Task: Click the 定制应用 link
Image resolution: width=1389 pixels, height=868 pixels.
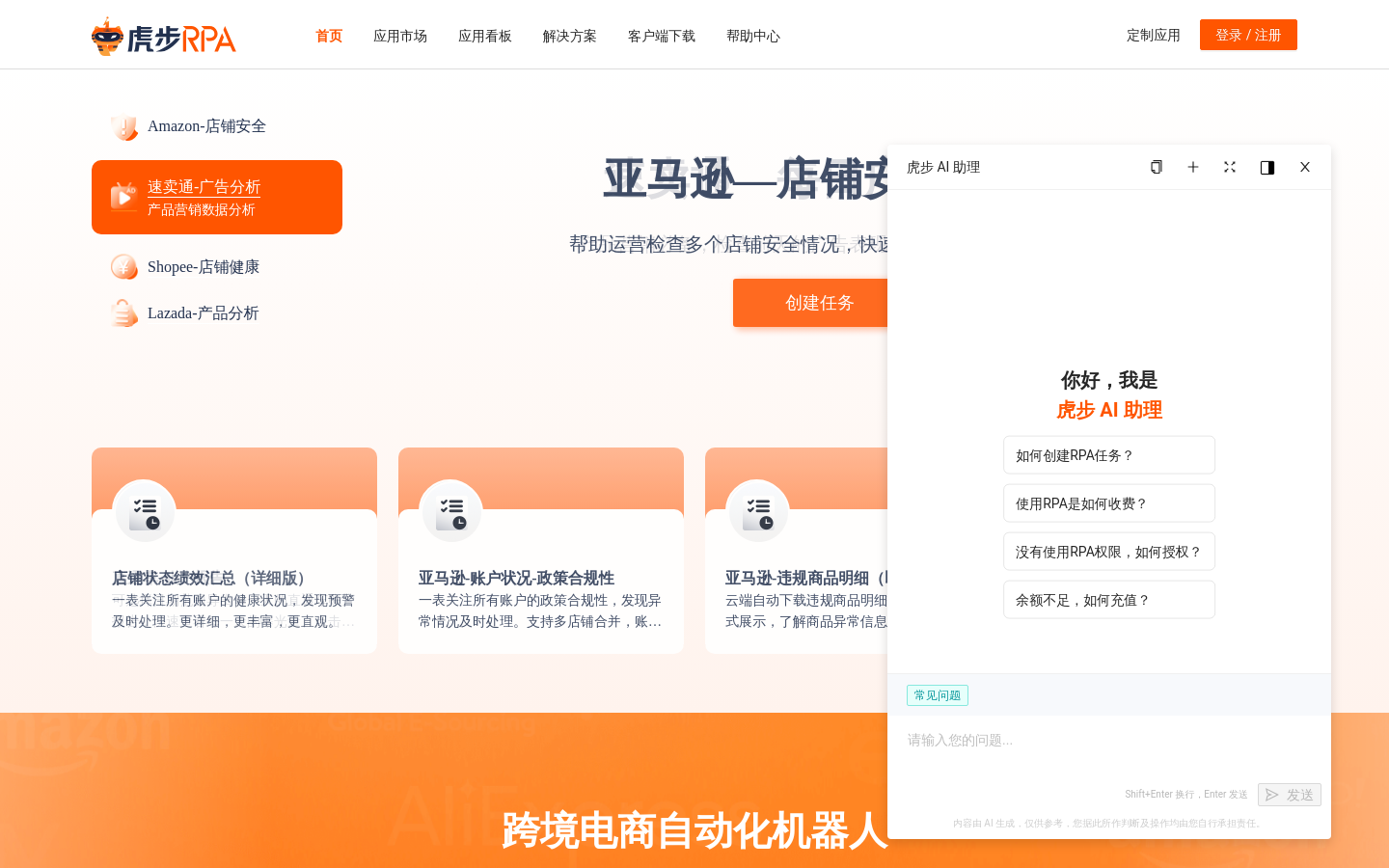Action: (1154, 35)
